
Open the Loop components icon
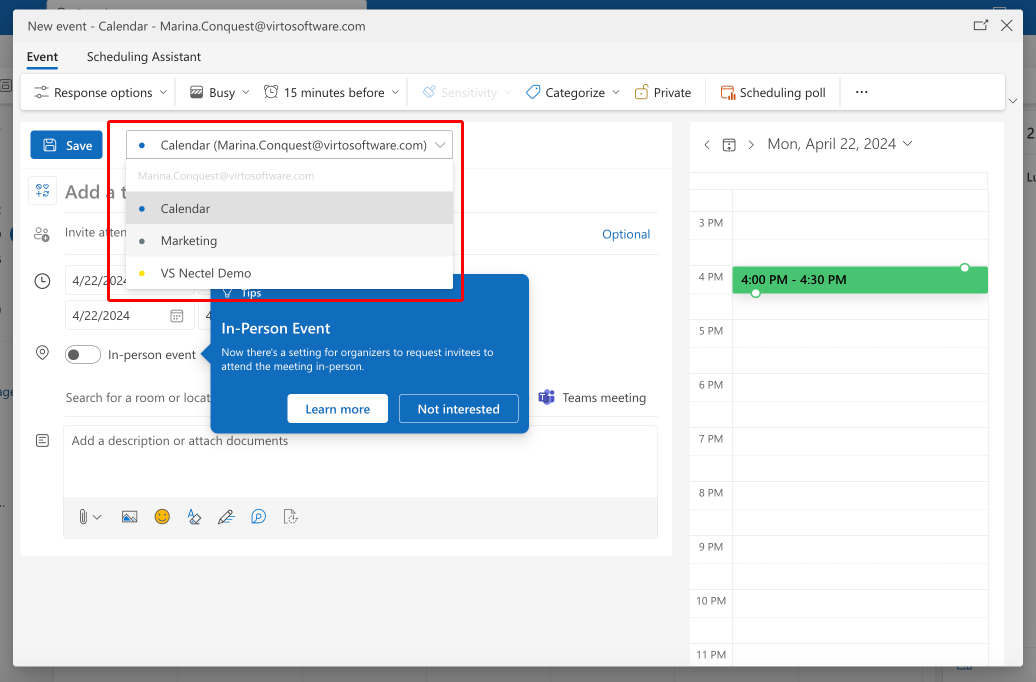click(258, 517)
